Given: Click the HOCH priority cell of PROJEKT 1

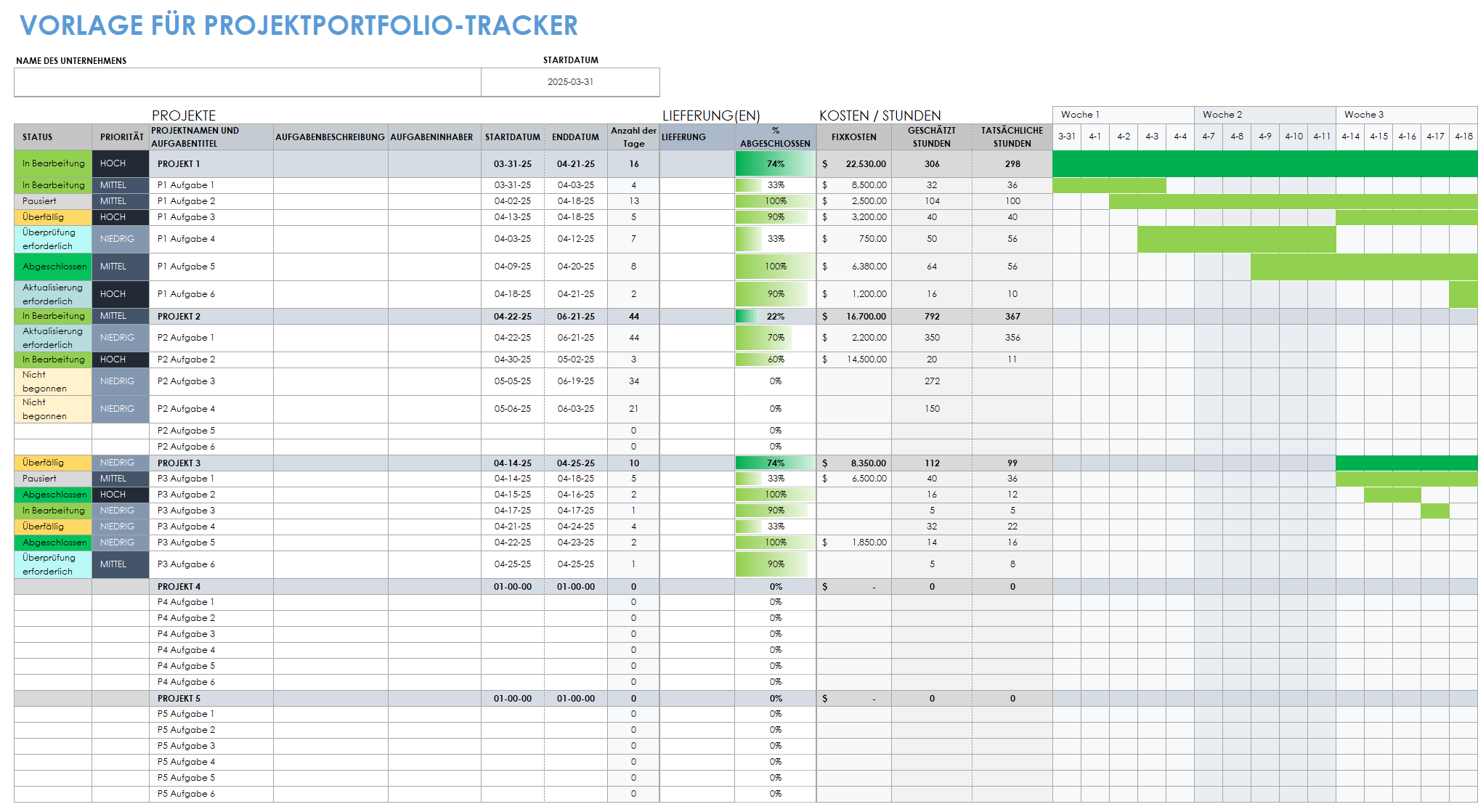Looking at the screenshot, I should click(121, 164).
